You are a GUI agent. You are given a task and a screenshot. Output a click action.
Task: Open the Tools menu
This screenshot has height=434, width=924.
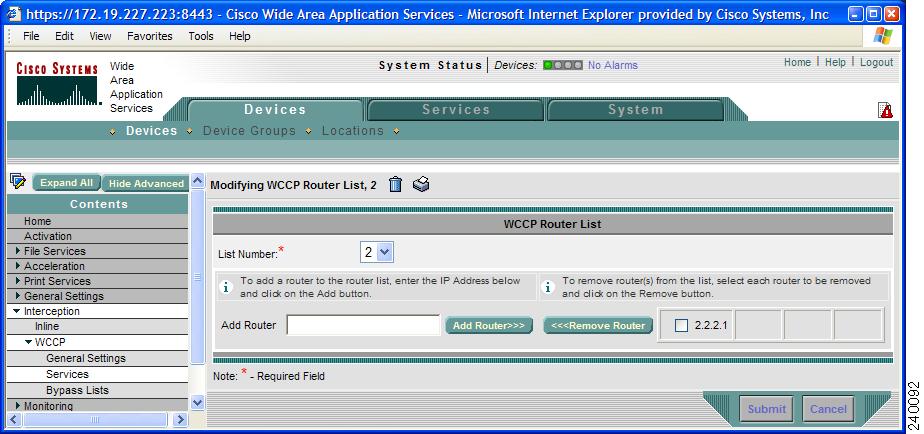(201, 36)
